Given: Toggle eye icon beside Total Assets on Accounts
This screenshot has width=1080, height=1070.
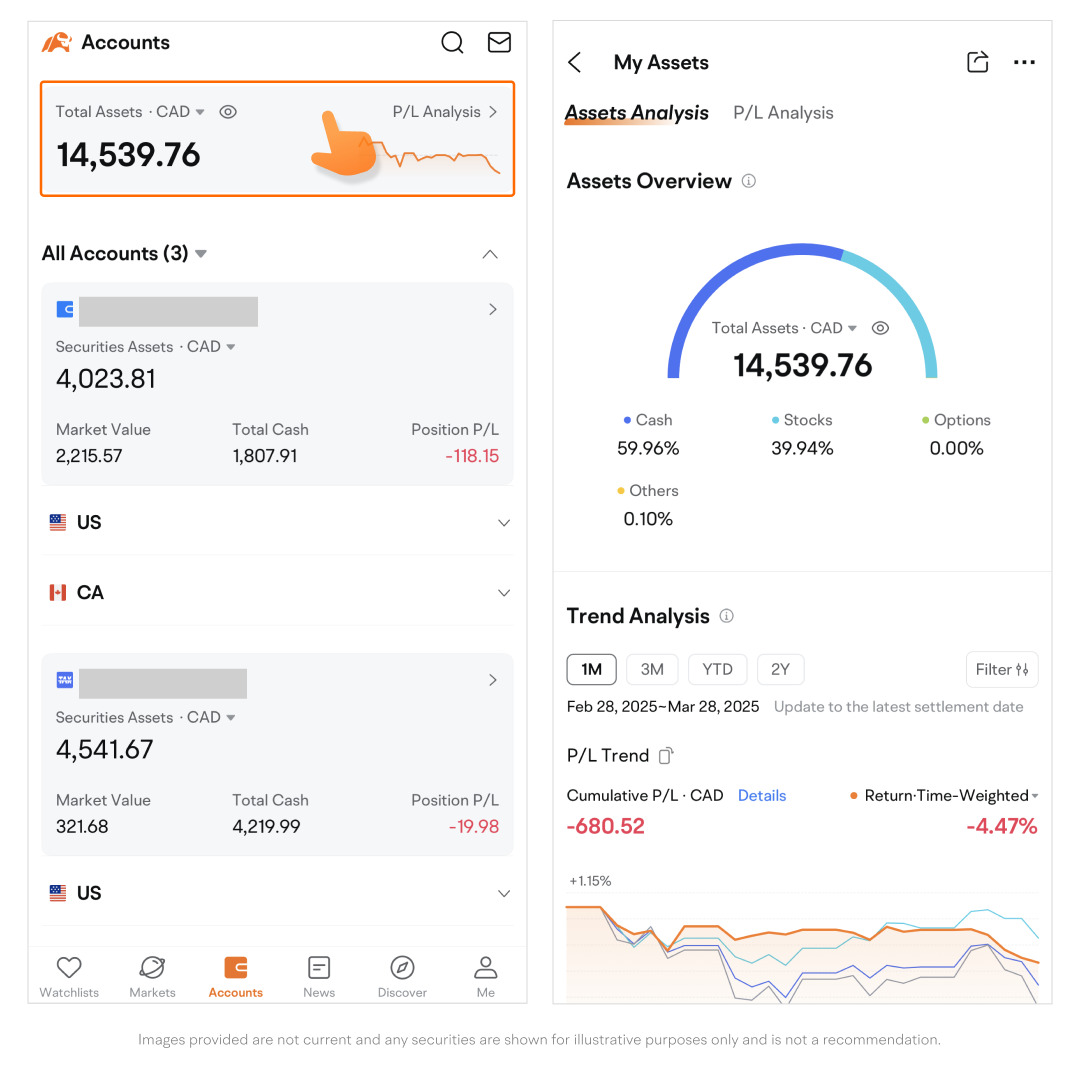Looking at the screenshot, I should [x=228, y=112].
